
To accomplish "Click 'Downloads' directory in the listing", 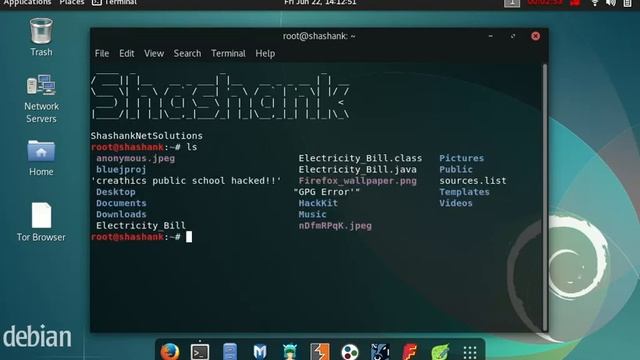I will click(121, 214).
